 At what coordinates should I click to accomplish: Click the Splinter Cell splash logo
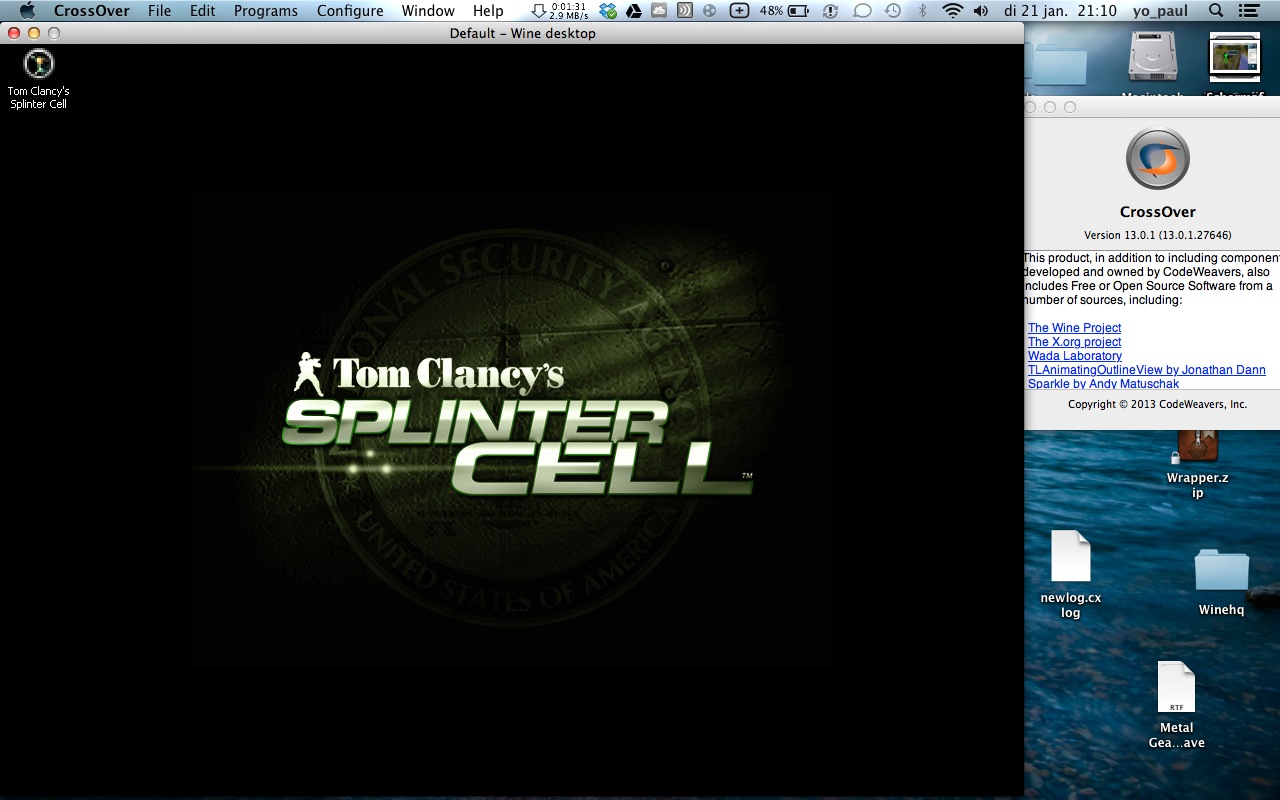517,424
